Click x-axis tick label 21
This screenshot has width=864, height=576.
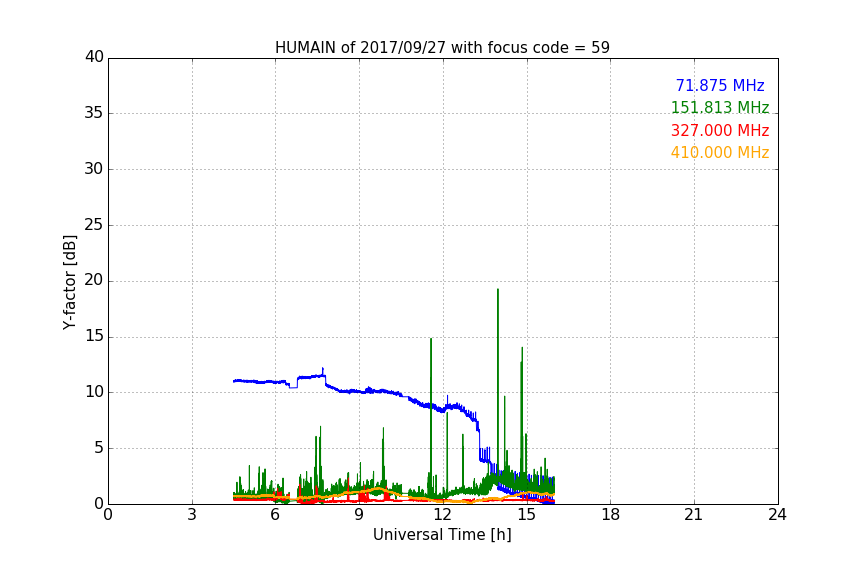point(694,515)
